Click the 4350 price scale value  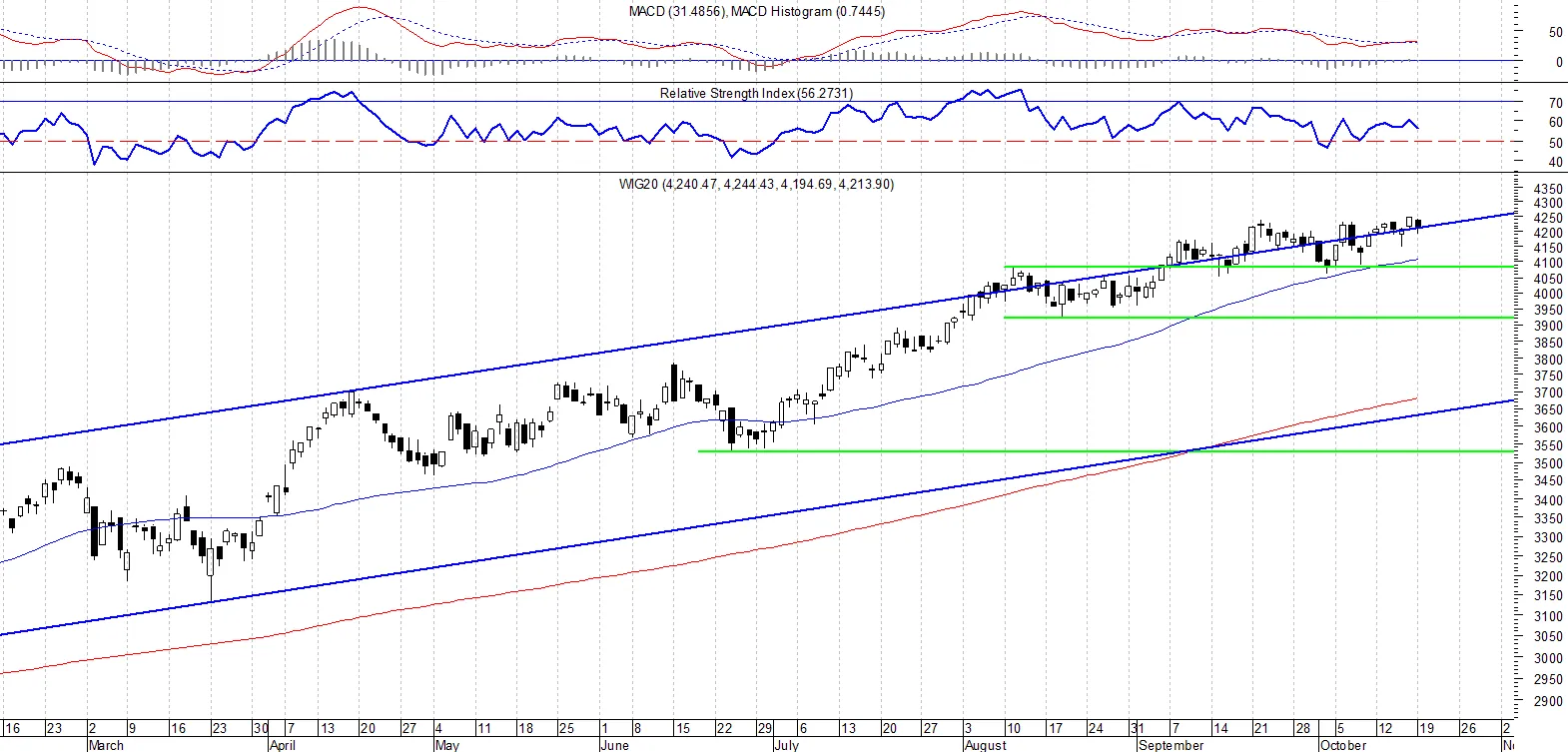click(1548, 190)
